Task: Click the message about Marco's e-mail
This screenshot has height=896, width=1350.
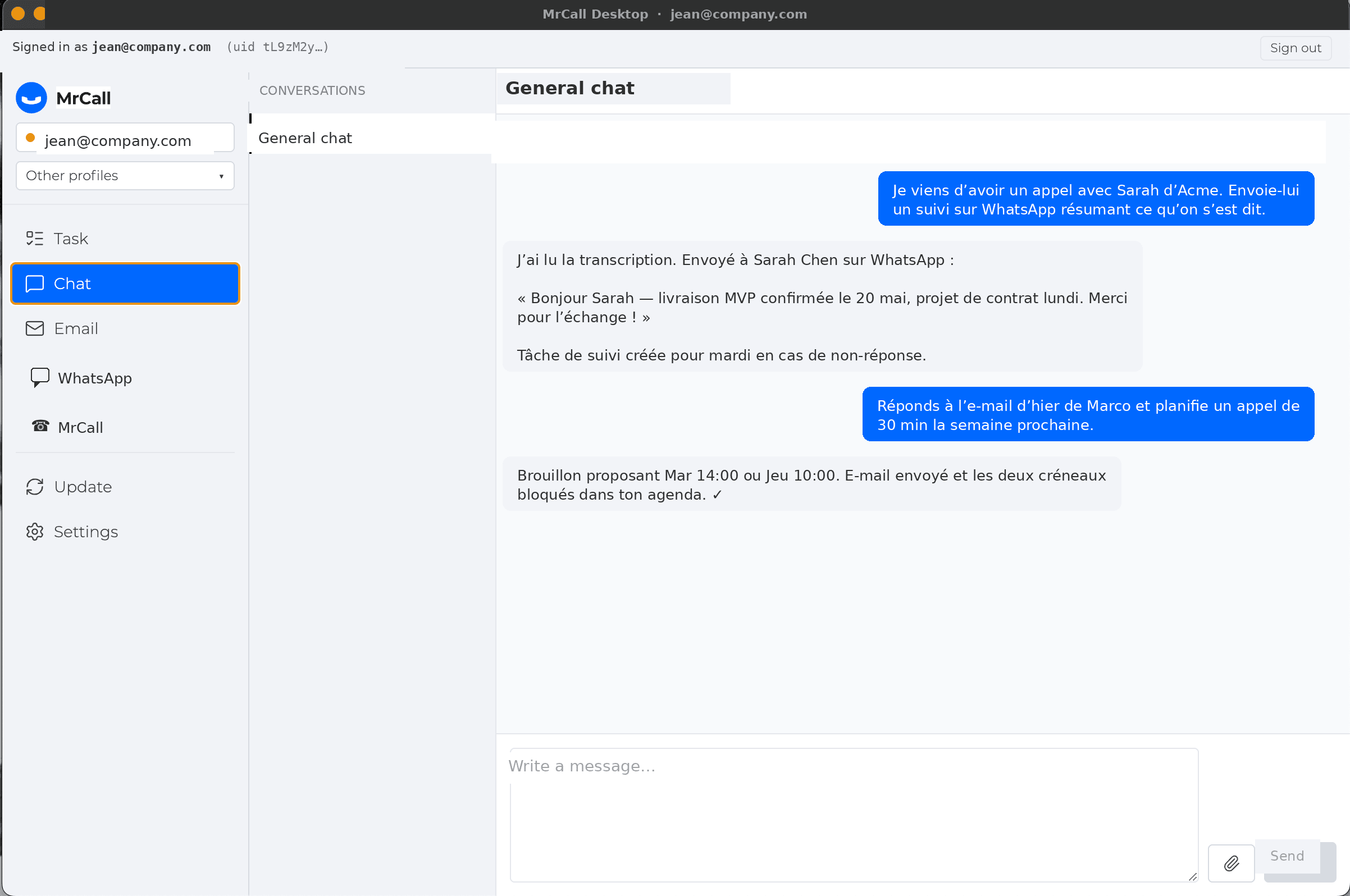Action: click(1088, 414)
